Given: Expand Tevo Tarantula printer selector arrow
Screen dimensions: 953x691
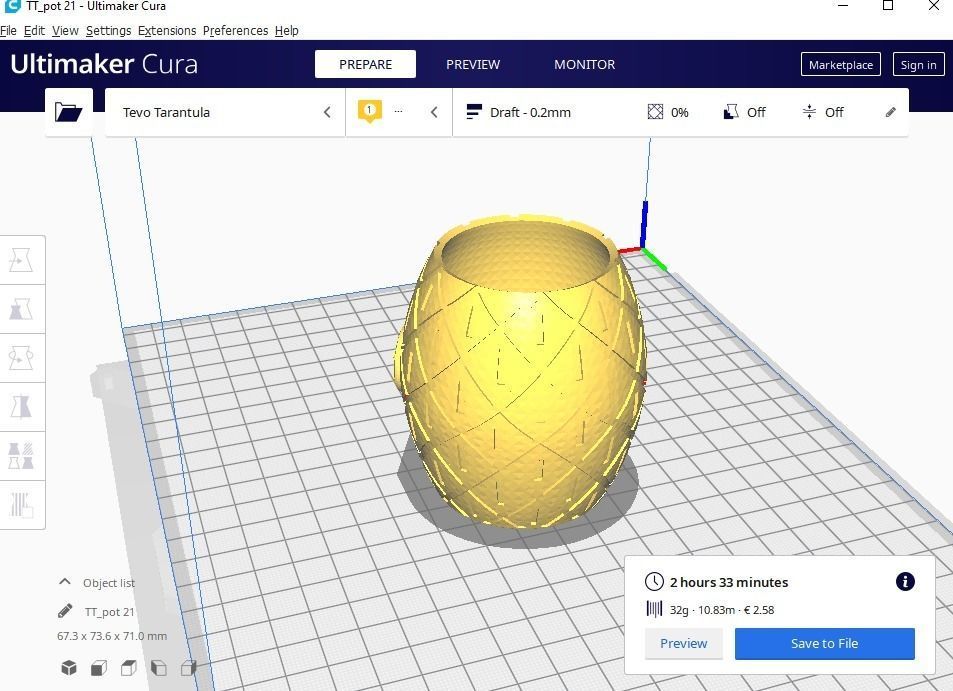Looking at the screenshot, I should [x=327, y=112].
